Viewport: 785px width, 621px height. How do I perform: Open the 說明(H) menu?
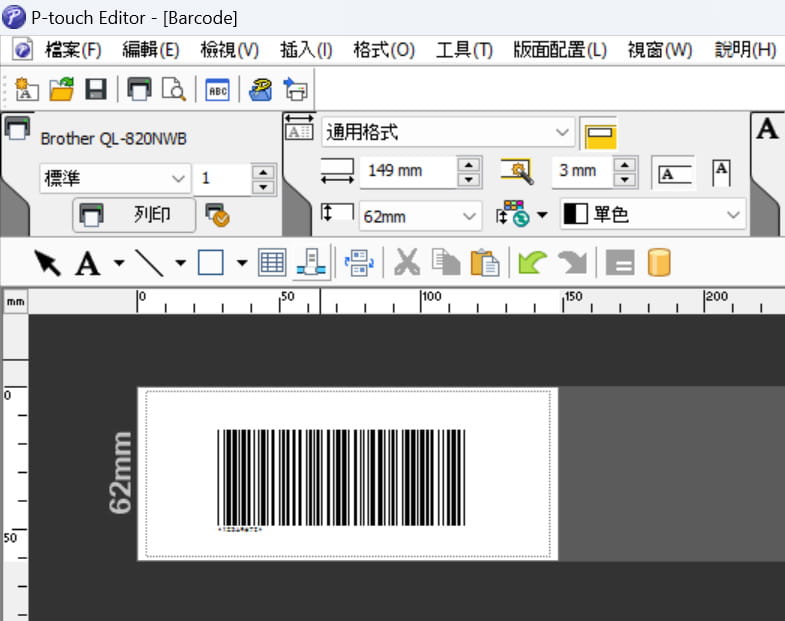(745, 50)
